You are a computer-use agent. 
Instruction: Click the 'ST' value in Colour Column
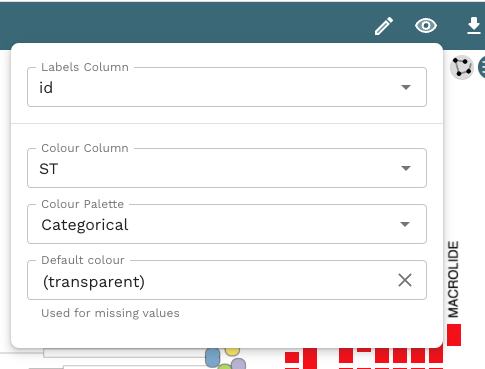[x=49, y=169]
